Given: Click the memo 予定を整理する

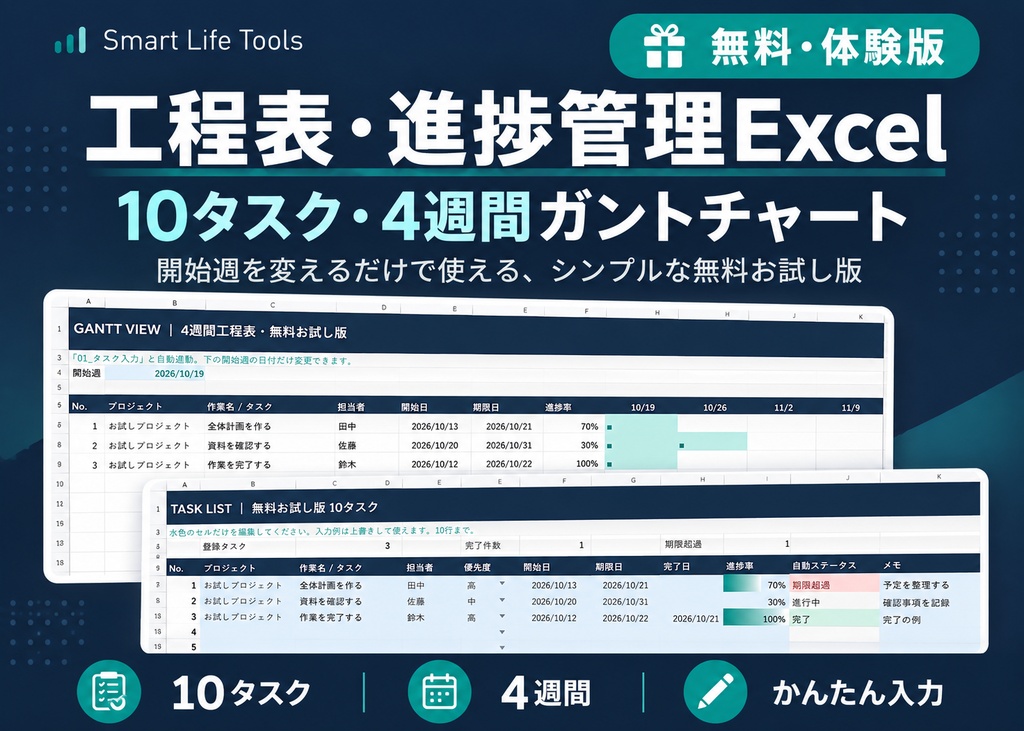Looking at the screenshot, I should pos(916,585).
